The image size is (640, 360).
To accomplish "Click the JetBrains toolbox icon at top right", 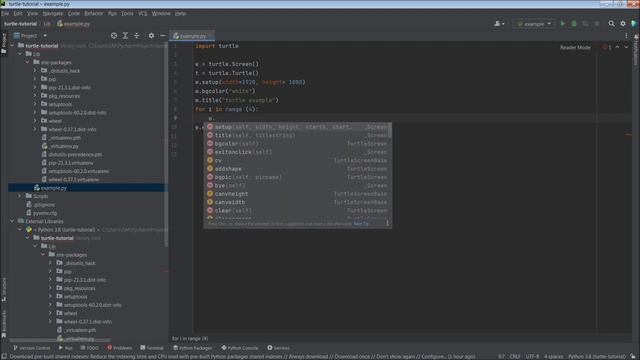I will [x=634, y=24].
